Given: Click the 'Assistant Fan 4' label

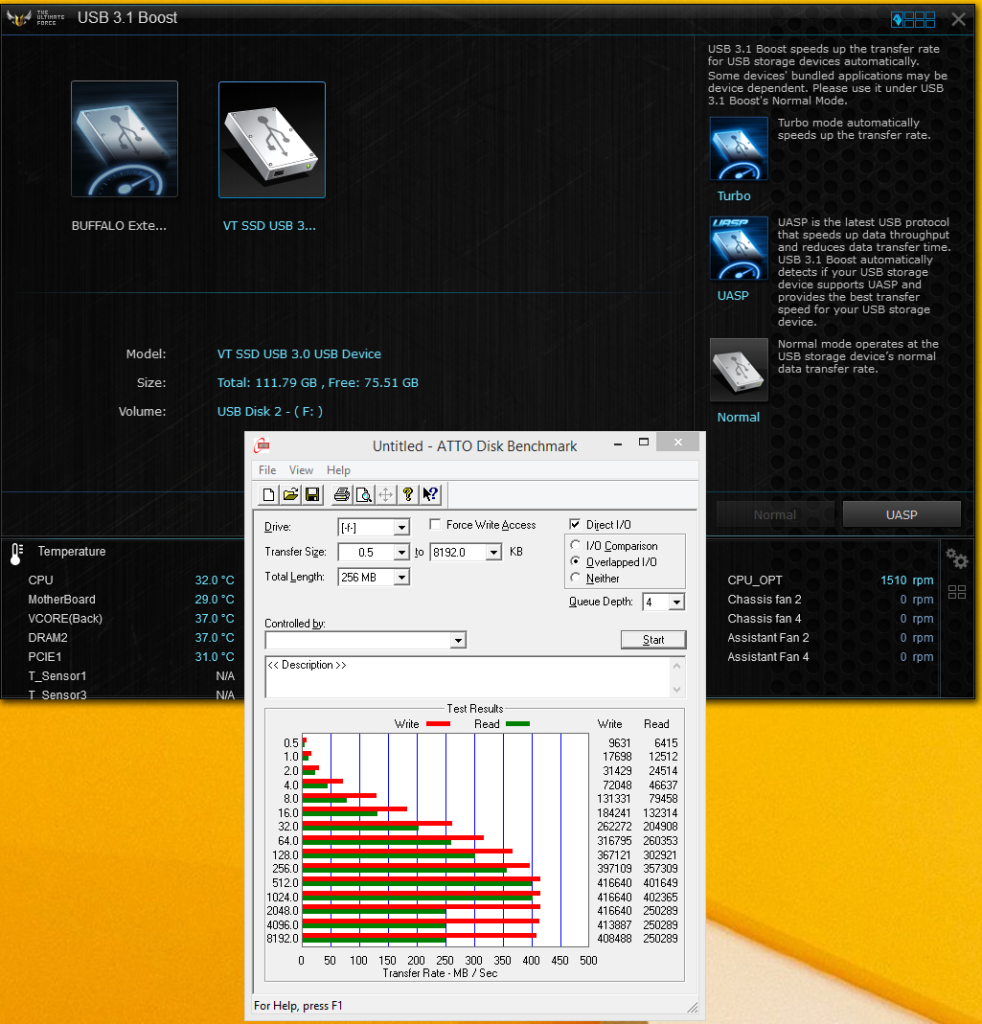Looking at the screenshot, I should [x=768, y=657].
